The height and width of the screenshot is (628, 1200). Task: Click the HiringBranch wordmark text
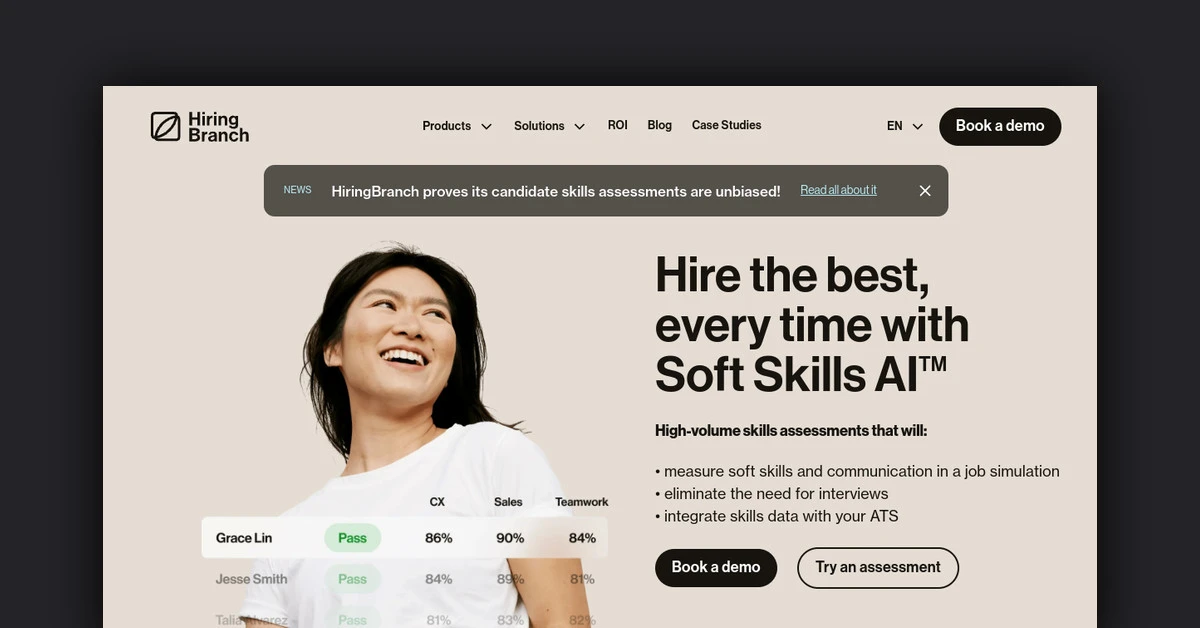[x=218, y=127]
